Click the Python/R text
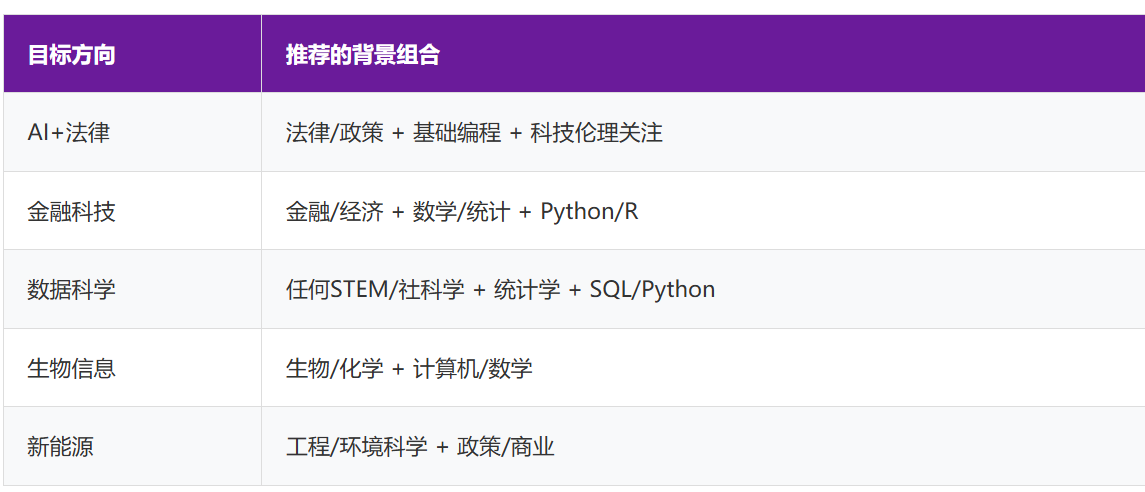The image size is (1145, 492). [589, 211]
